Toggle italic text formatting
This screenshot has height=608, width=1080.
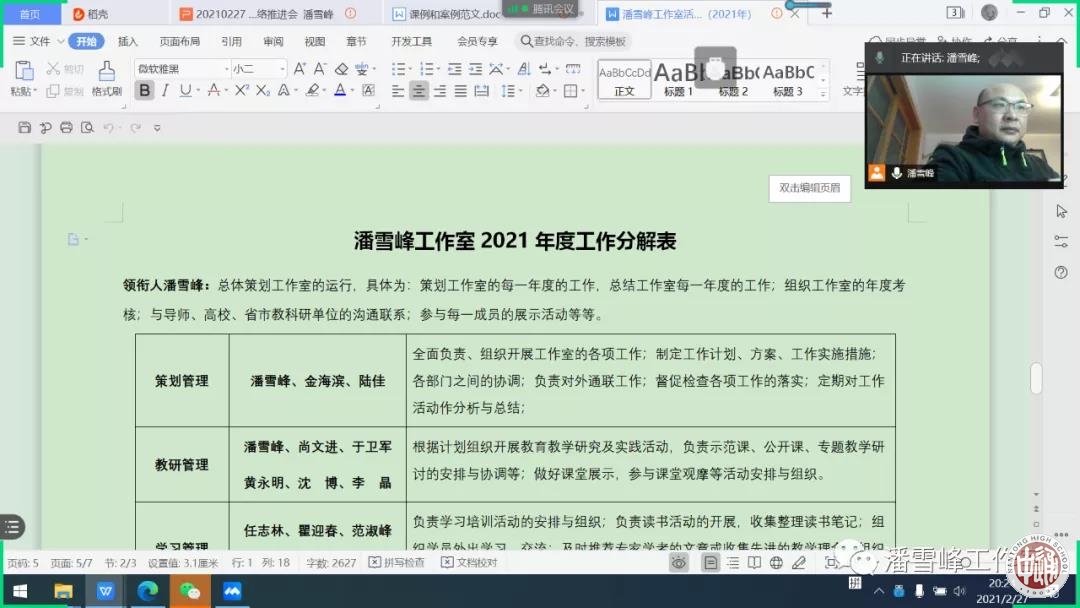point(166,91)
